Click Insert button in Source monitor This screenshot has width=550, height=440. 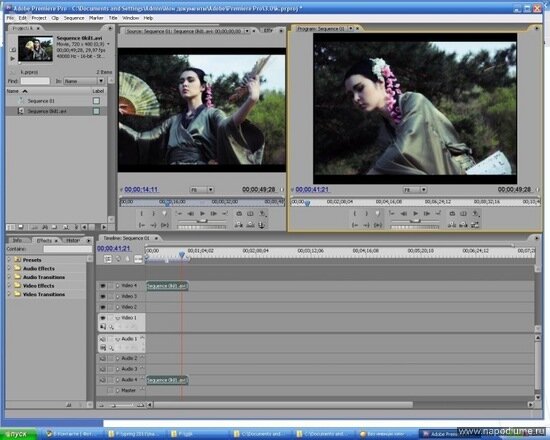(x=239, y=225)
